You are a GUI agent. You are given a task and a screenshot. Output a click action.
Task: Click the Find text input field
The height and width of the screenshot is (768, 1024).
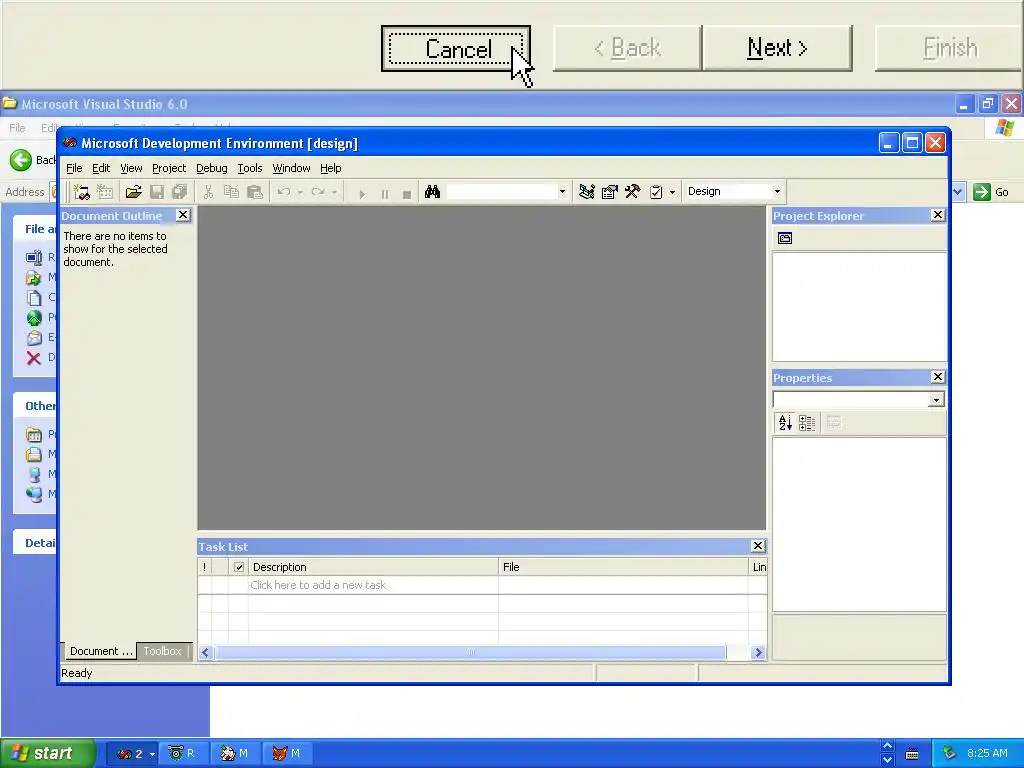(x=502, y=192)
